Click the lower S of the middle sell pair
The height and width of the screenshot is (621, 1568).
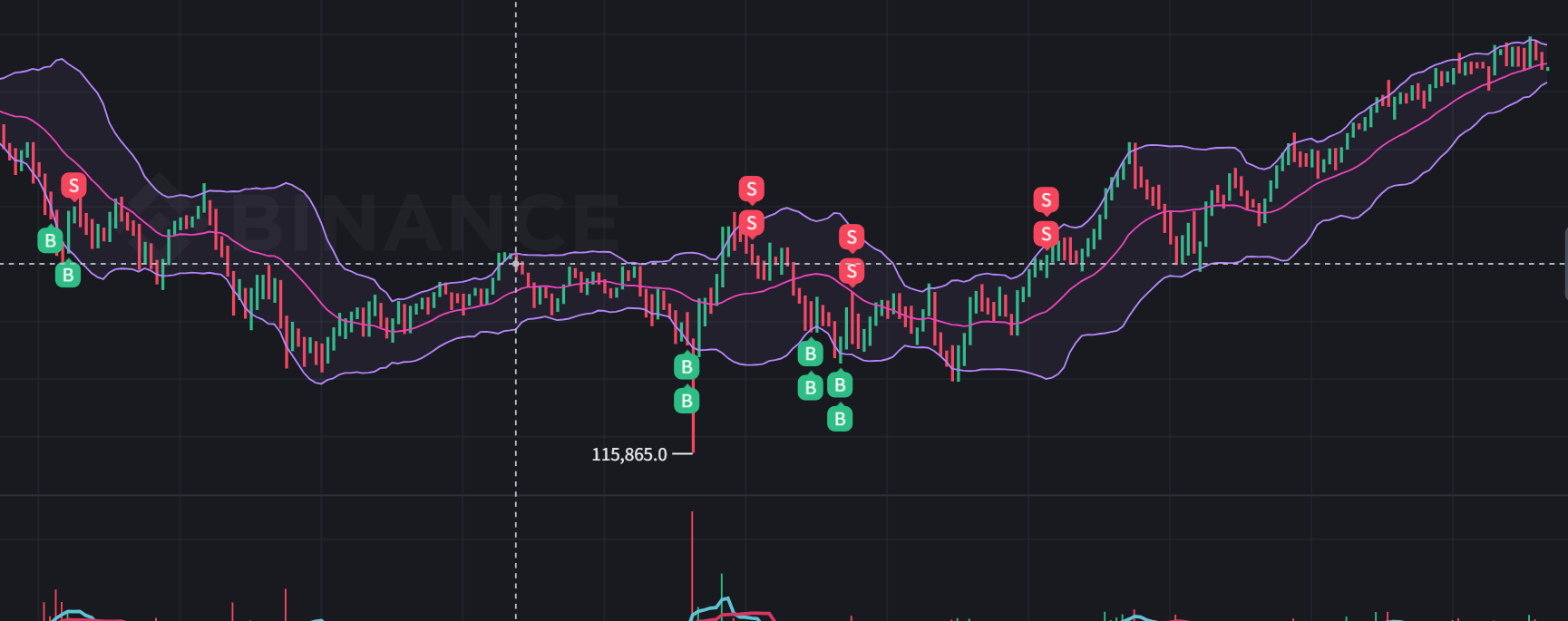[851, 271]
